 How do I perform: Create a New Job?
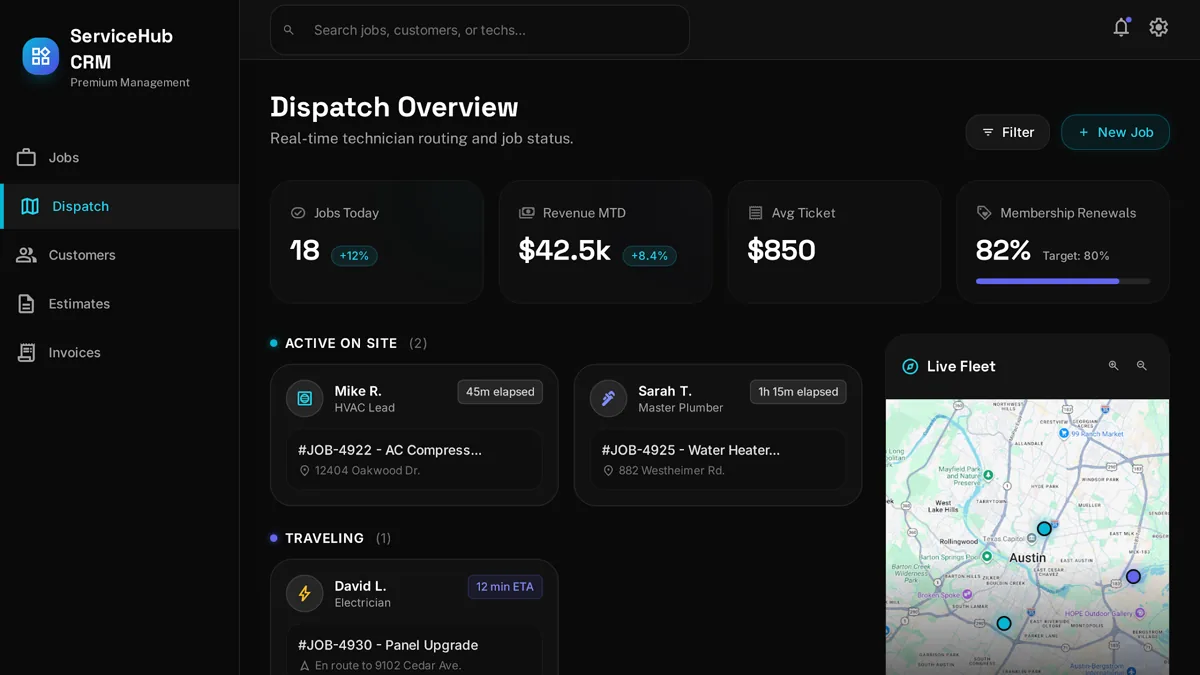click(x=1115, y=132)
